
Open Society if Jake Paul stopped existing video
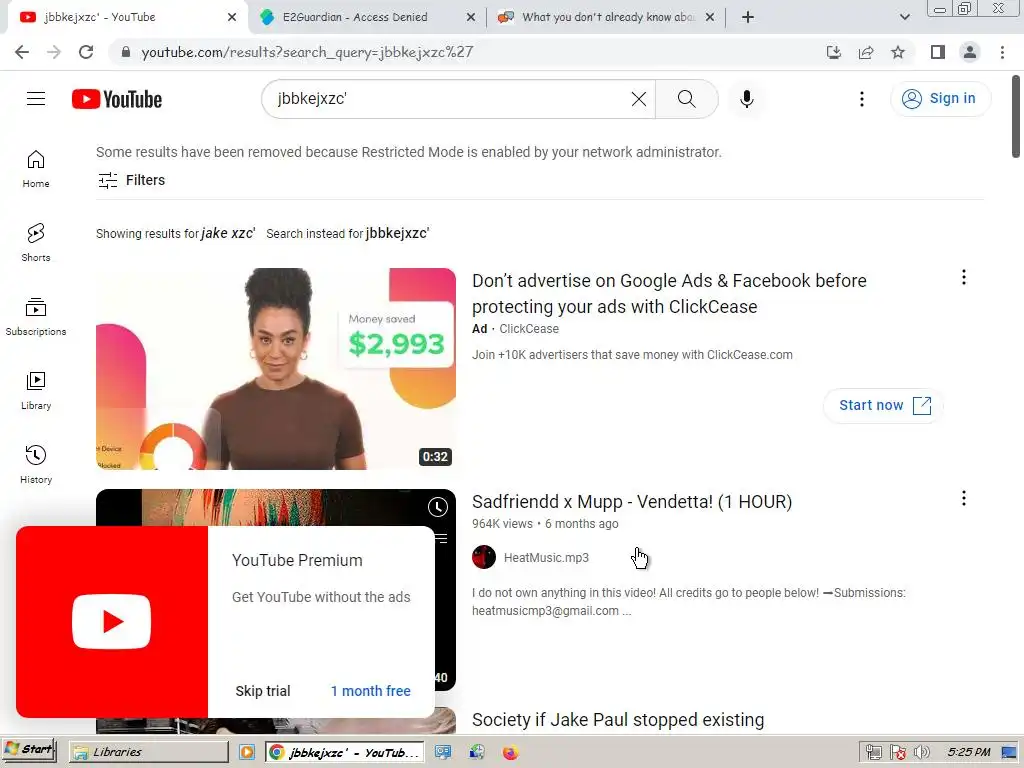(618, 720)
